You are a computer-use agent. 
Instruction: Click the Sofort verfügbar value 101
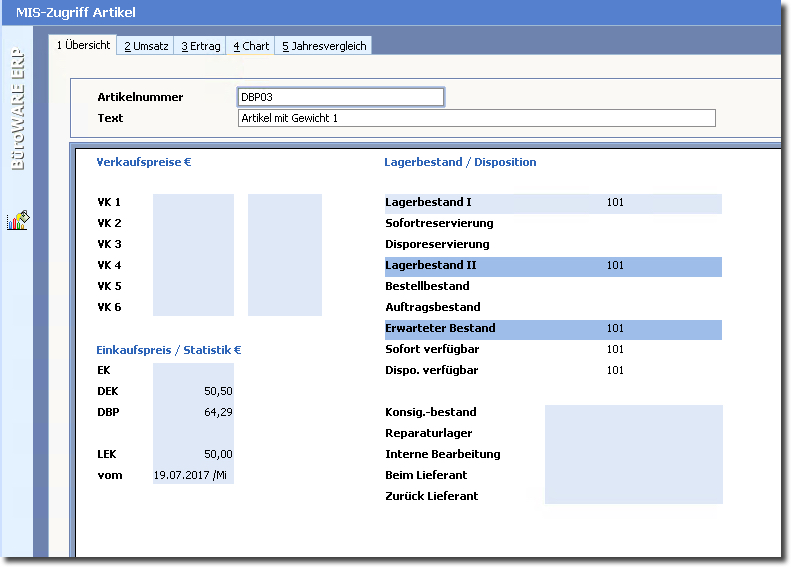point(615,350)
